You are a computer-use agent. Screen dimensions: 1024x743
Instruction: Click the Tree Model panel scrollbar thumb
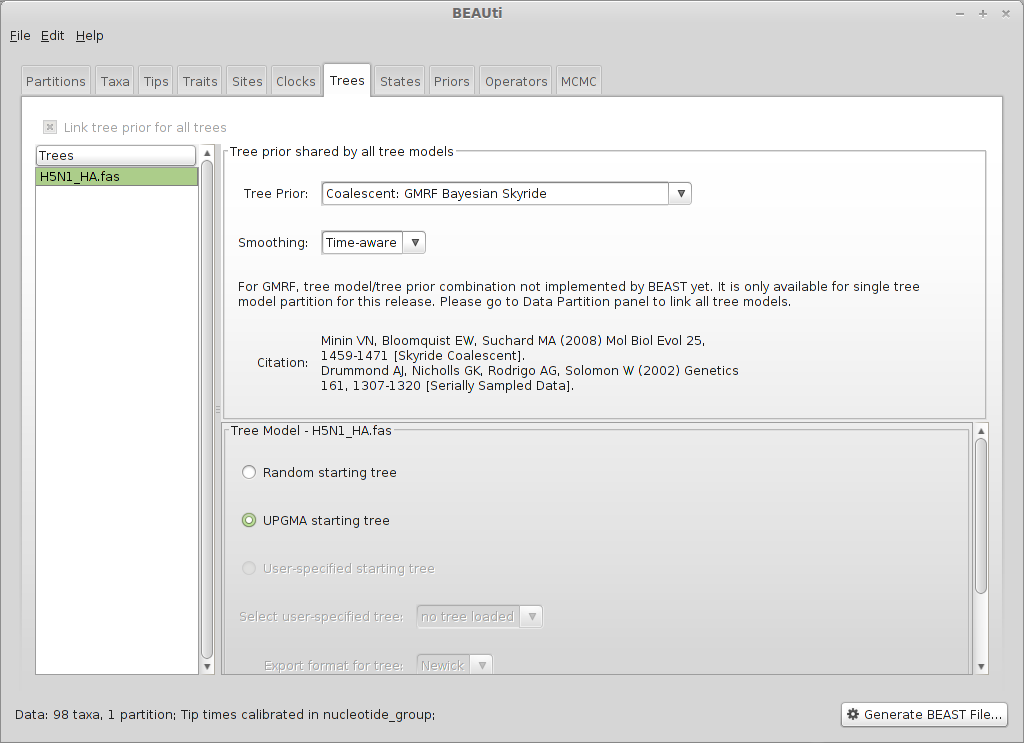tap(981, 516)
